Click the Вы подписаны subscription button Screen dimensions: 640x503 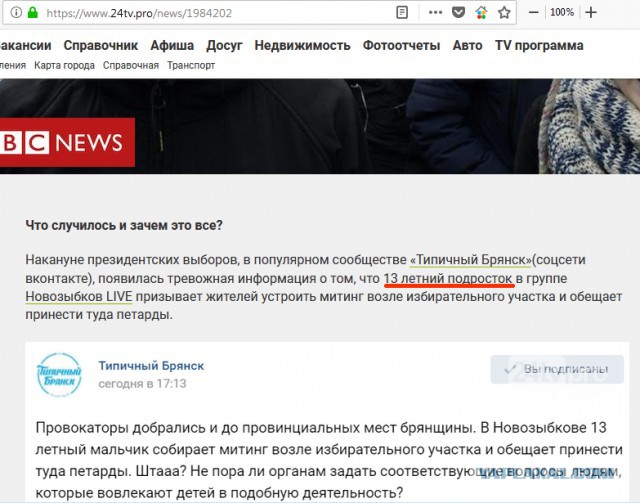pos(557,369)
